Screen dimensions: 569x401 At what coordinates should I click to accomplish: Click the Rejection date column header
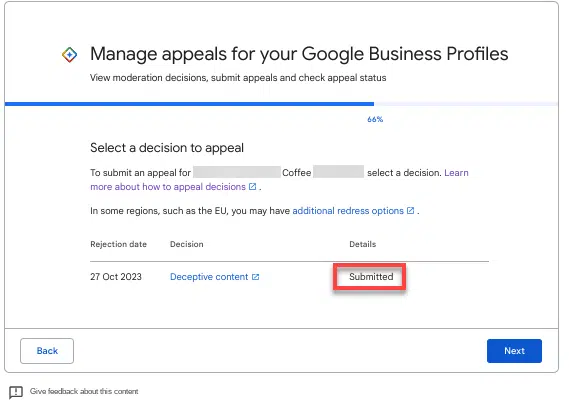click(118, 244)
